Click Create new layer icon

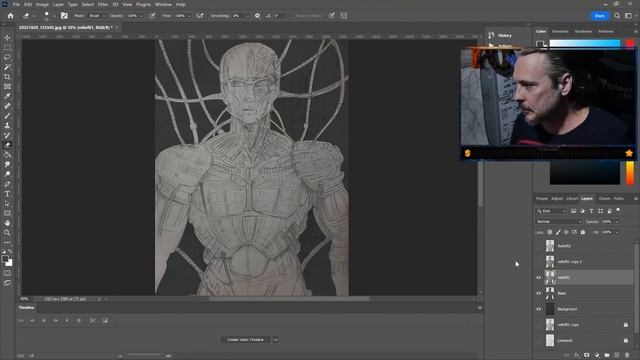pos(617,356)
